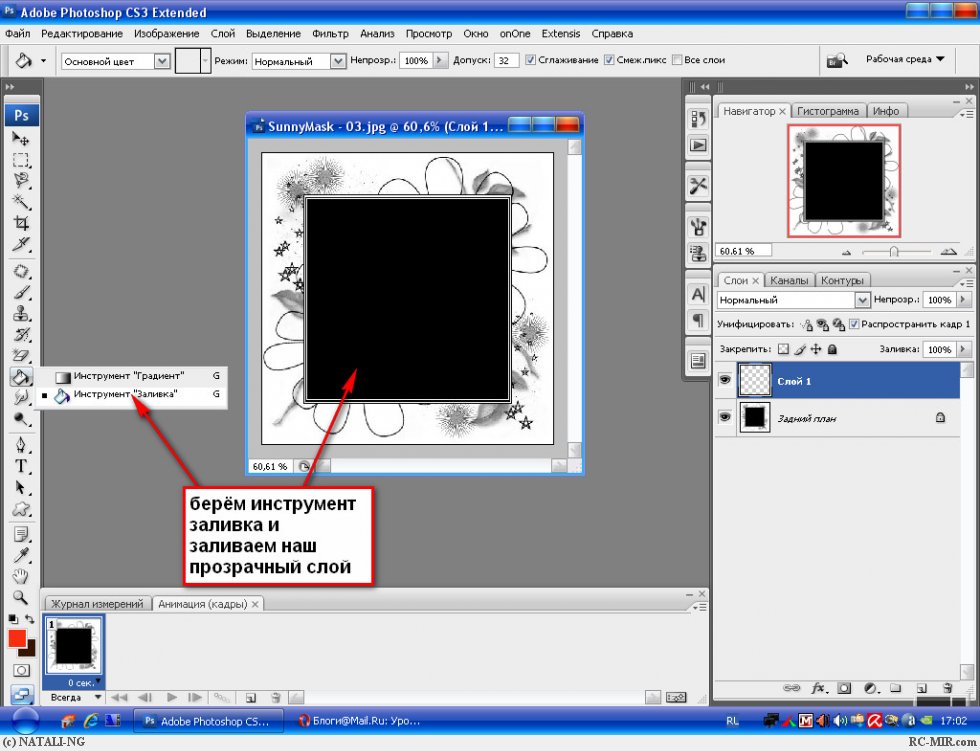Viewport: 980px width, 751px height.
Task: Click the add layer style fx icon
Action: click(x=818, y=688)
